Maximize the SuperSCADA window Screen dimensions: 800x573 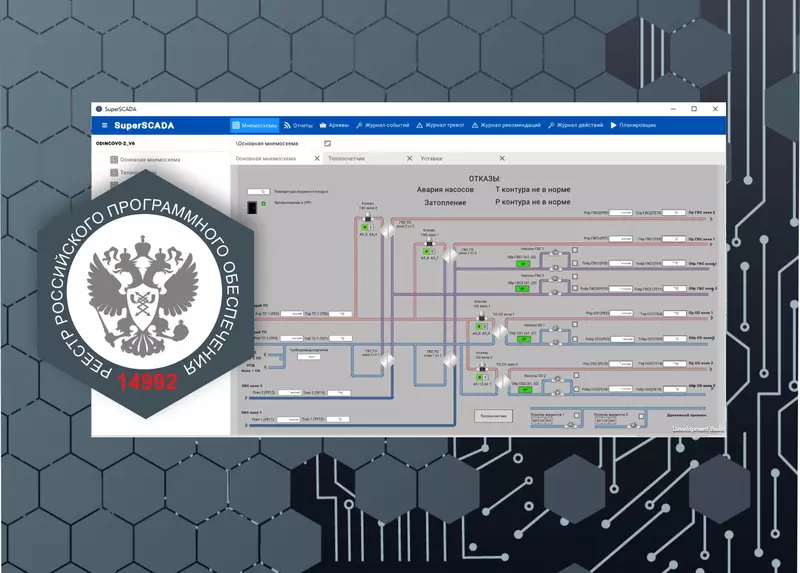694,109
